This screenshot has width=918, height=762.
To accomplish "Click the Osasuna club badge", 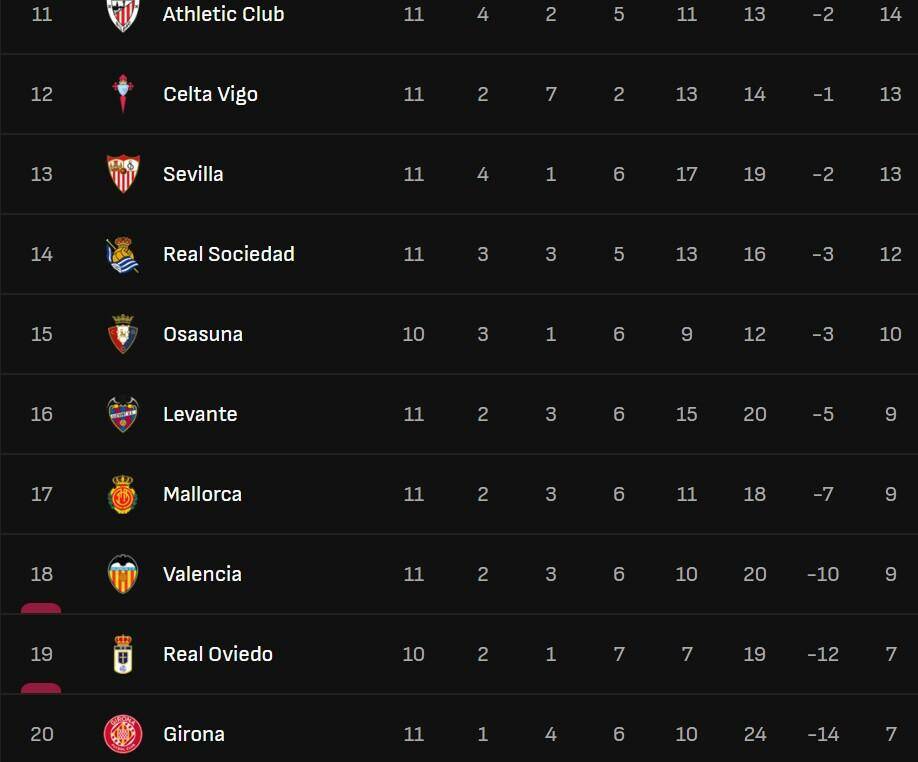I will point(123,334).
